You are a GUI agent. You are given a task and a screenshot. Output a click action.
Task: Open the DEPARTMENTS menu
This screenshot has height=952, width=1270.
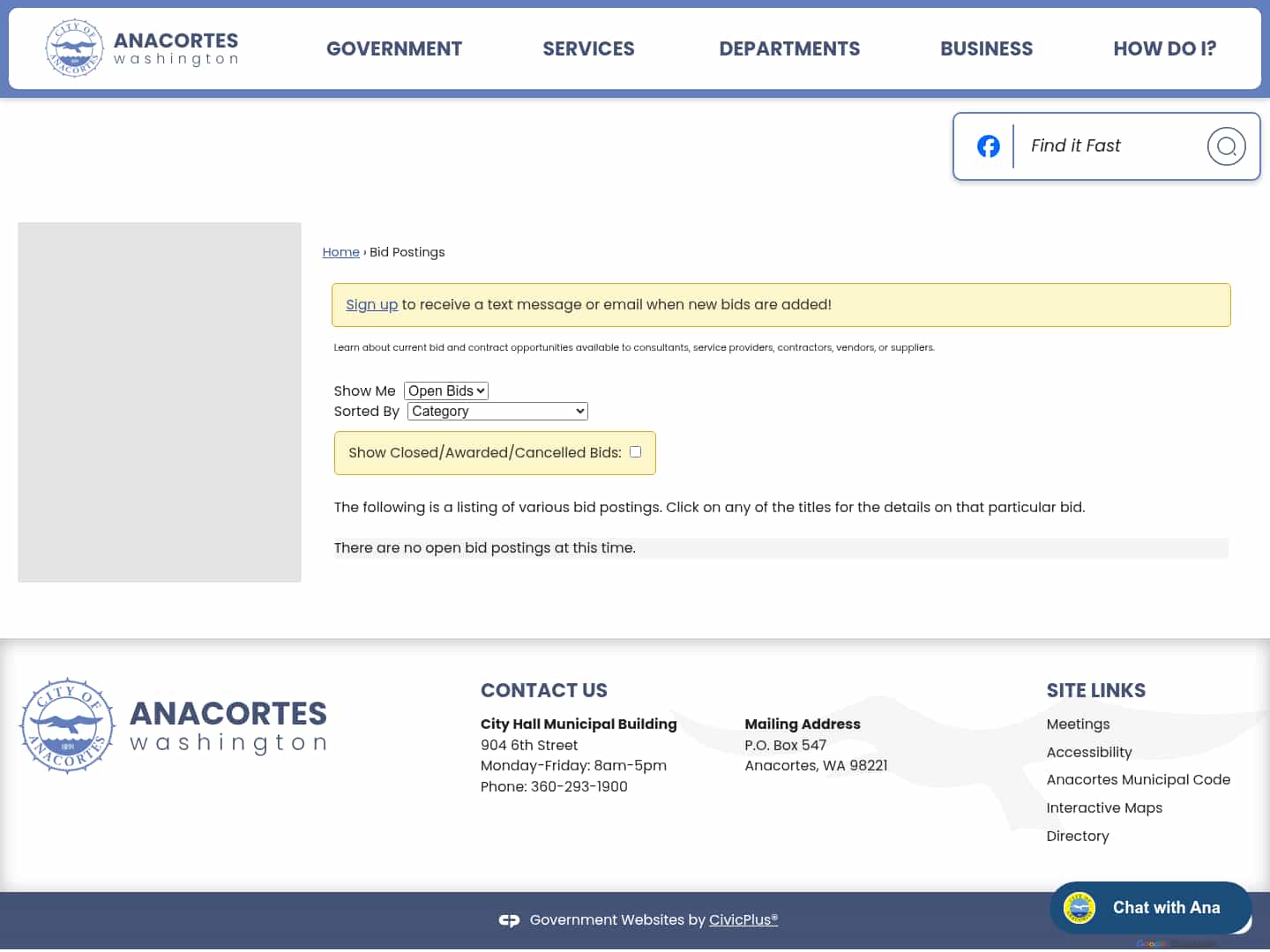[x=789, y=48]
